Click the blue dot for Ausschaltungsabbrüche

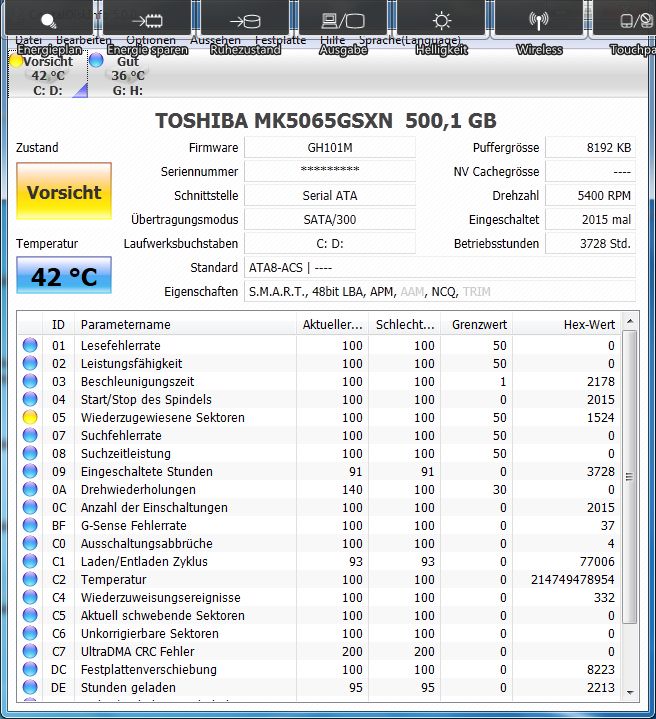[30, 543]
